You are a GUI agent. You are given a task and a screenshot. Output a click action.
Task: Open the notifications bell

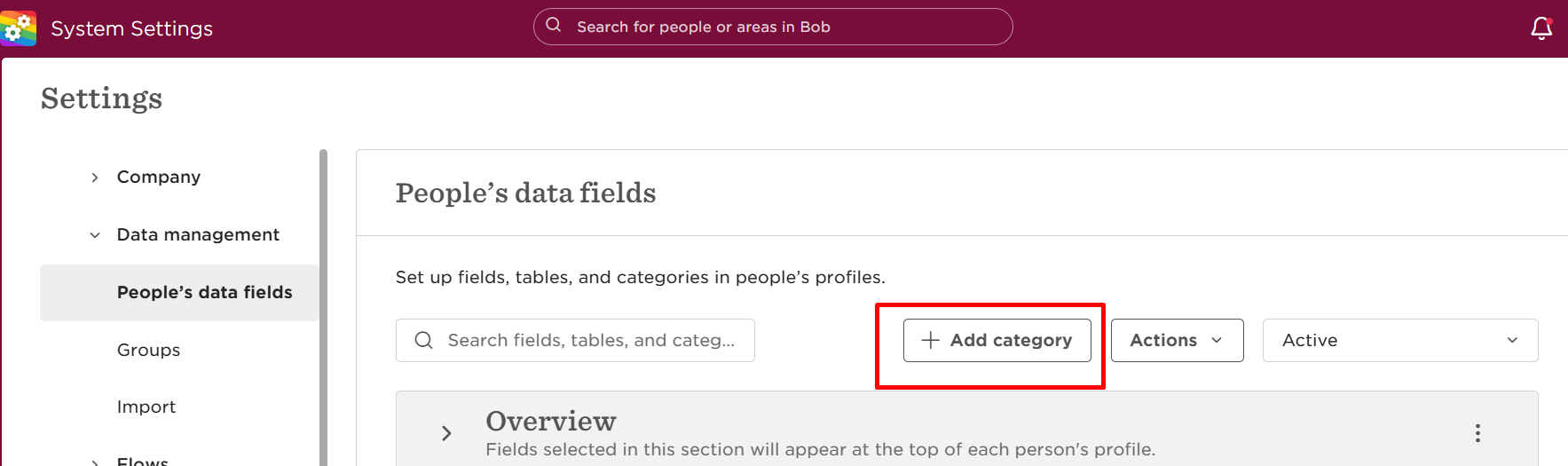coord(1541,28)
